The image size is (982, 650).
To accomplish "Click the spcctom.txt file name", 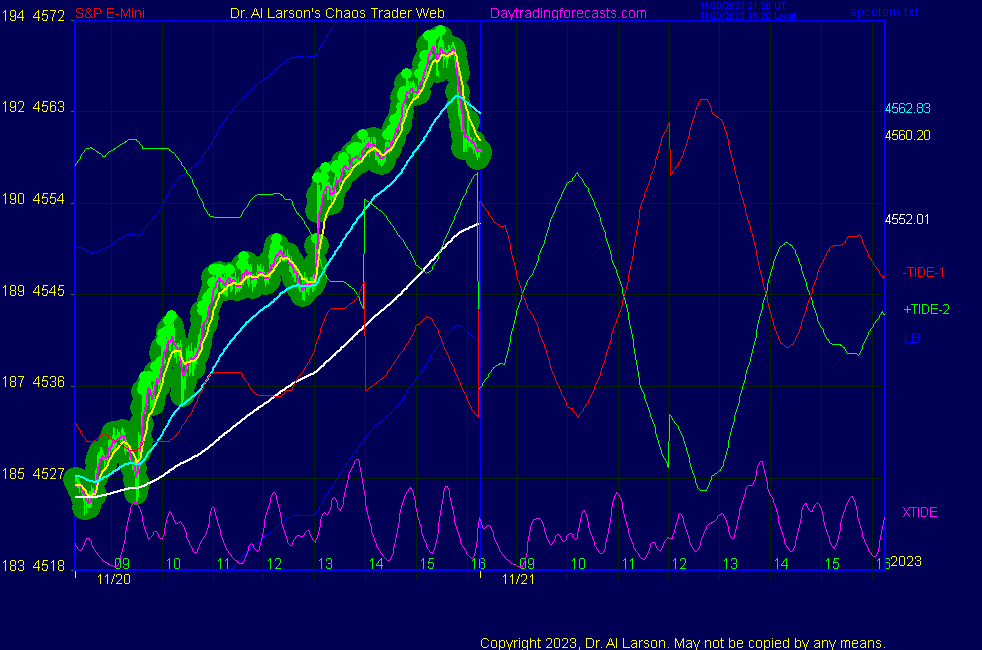I will pyautogui.click(x=884, y=12).
